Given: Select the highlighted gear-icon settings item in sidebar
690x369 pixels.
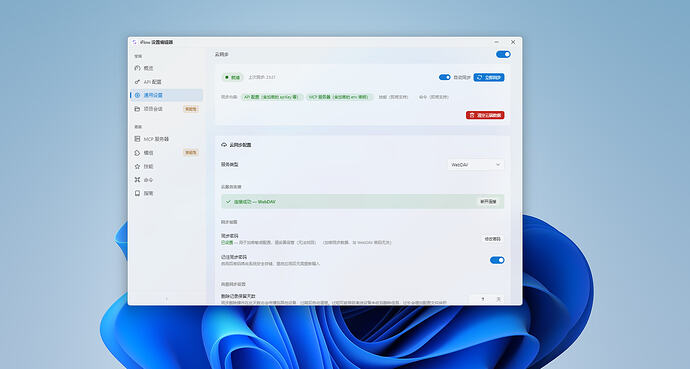Looking at the screenshot, I should pyautogui.click(x=167, y=95).
